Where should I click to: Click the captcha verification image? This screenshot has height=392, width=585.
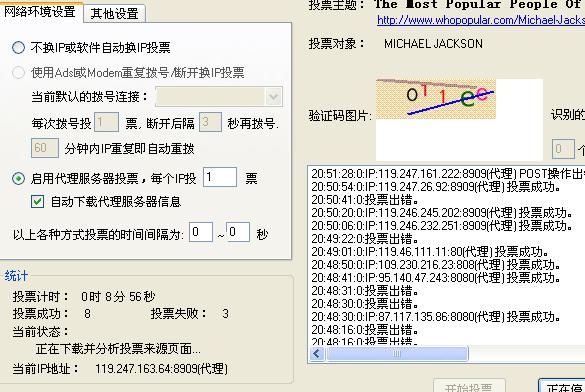436,99
